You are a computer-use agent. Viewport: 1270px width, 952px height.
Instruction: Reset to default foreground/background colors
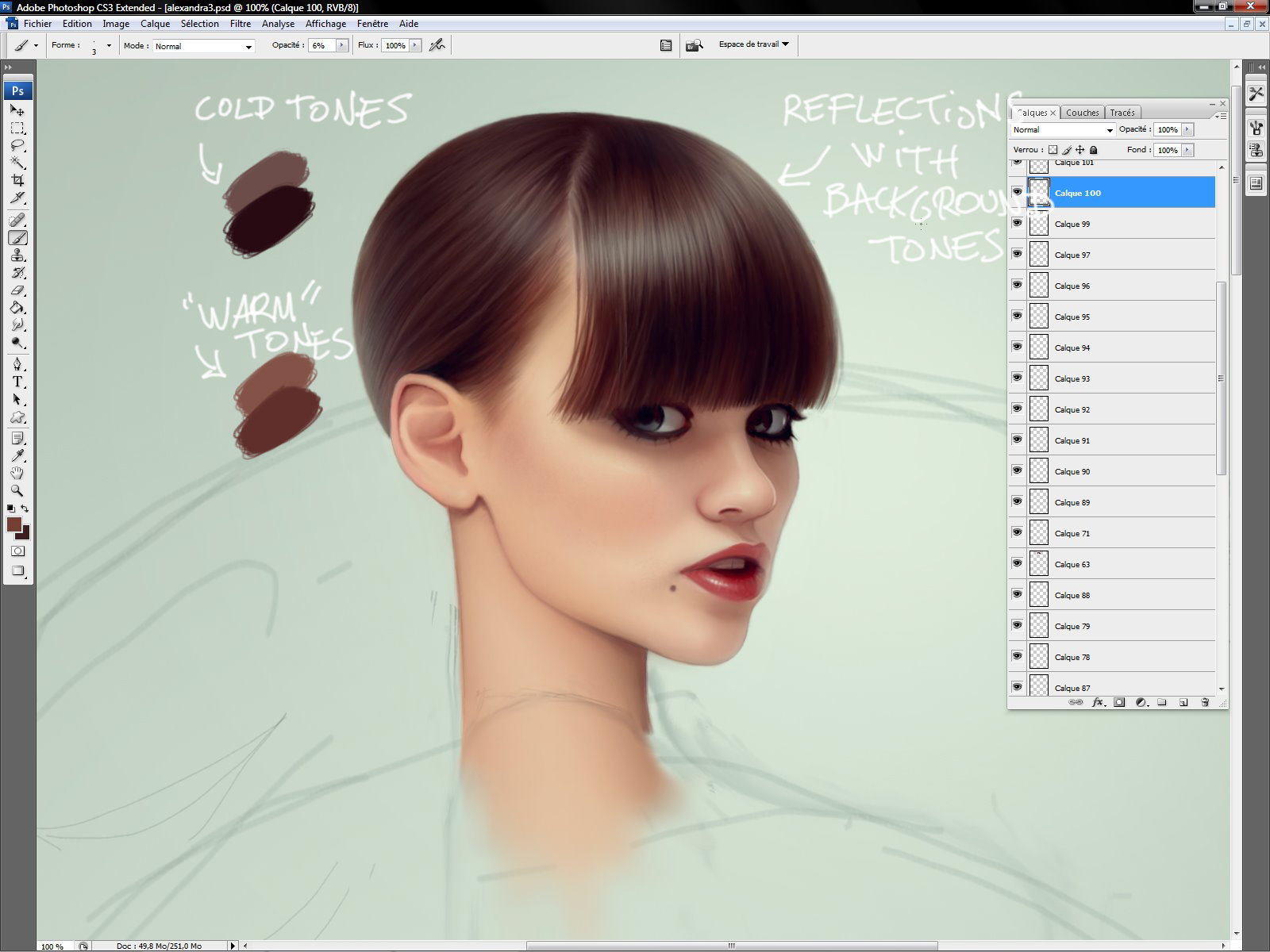click(10, 509)
